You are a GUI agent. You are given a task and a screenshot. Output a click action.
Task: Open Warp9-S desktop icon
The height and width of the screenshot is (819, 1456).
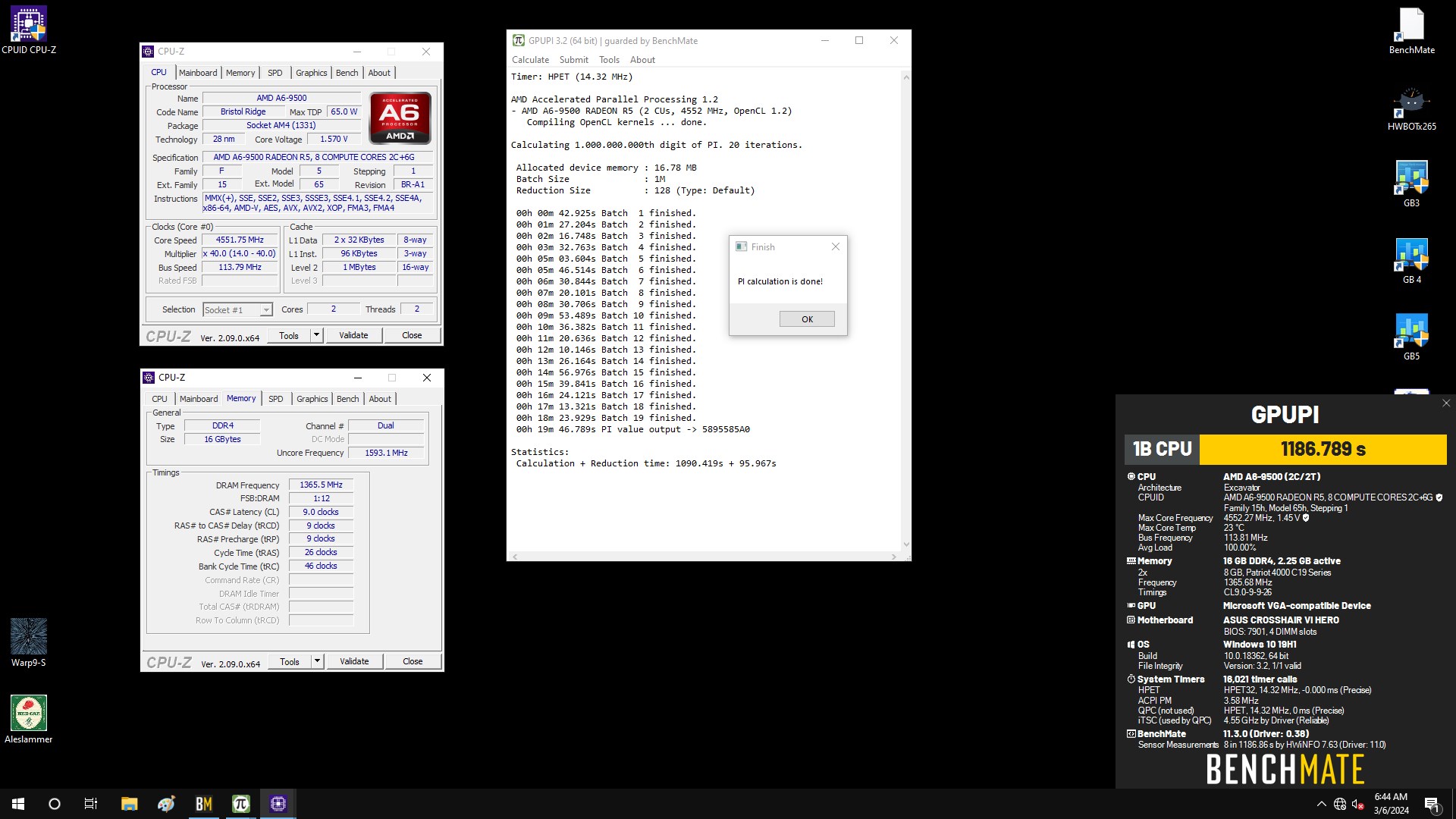tap(28, 642)
